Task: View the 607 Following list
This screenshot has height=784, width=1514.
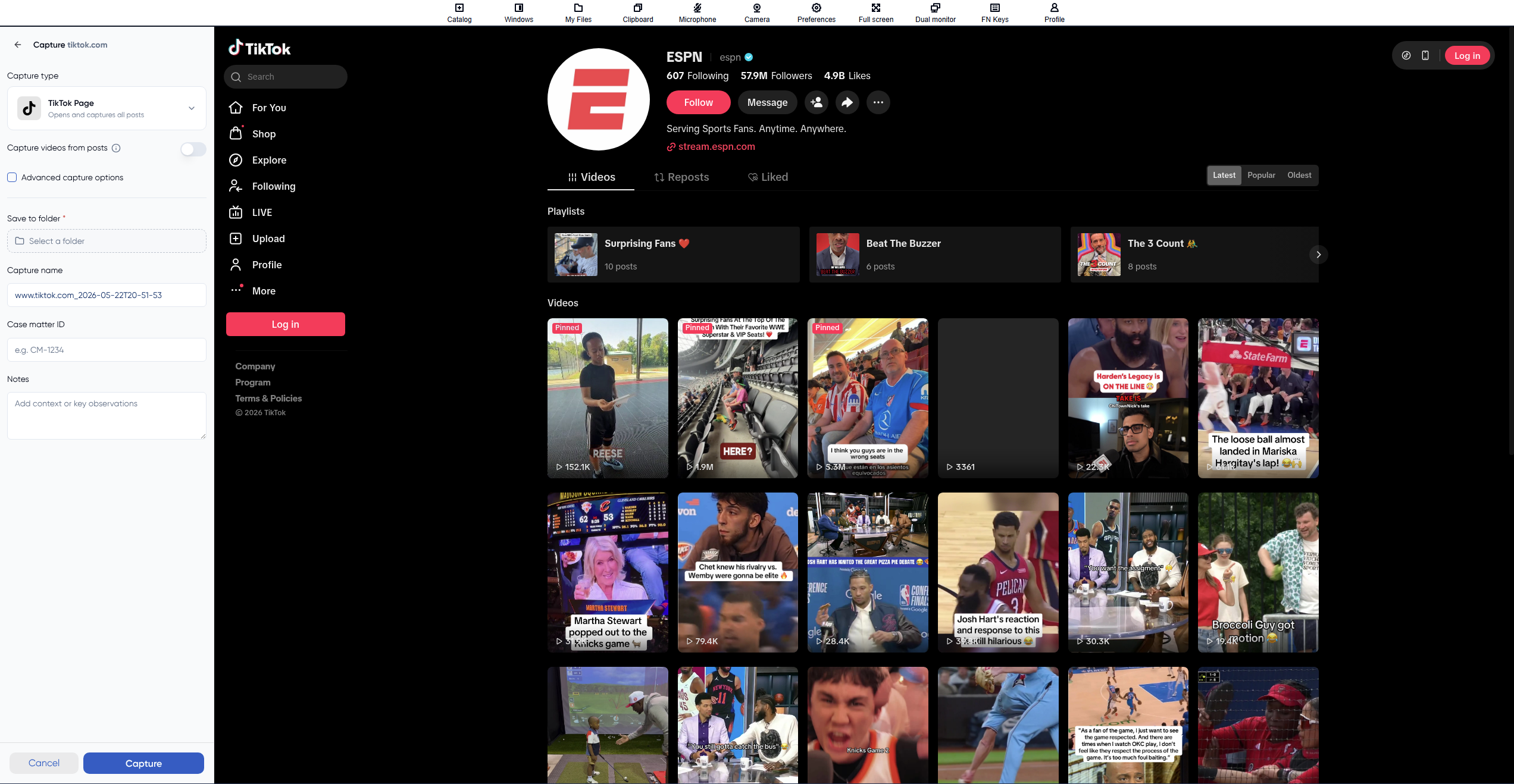Action: coord(697,76)
